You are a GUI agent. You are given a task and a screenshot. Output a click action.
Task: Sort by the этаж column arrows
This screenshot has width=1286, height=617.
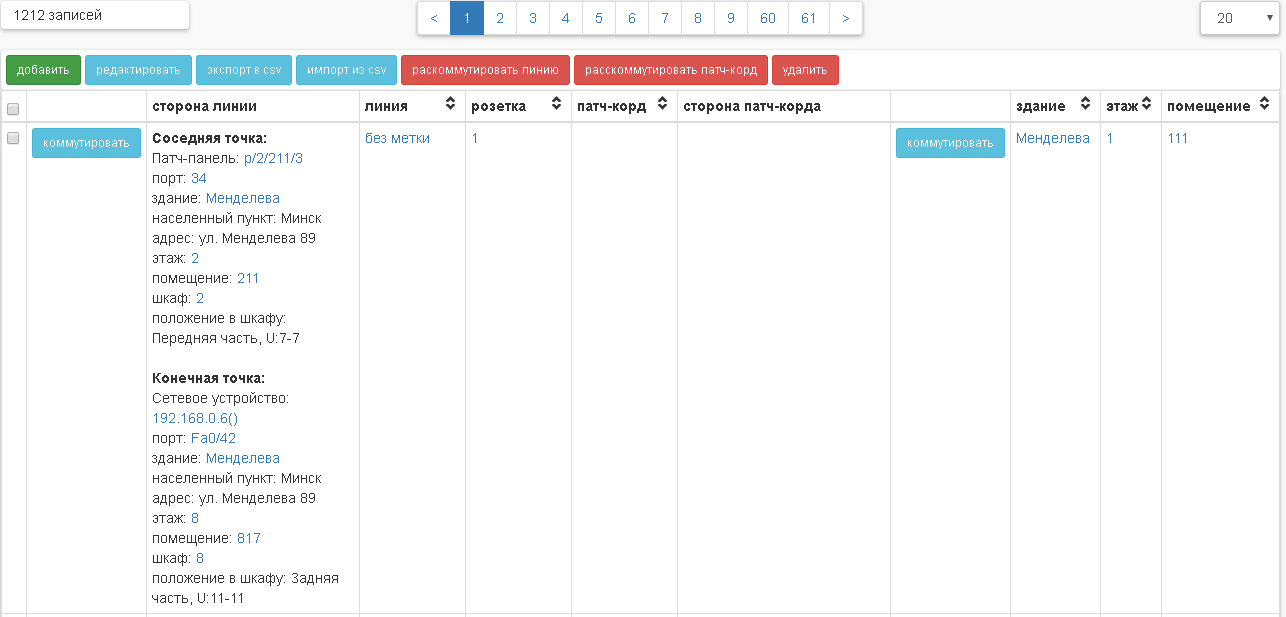pos(1146,105)
